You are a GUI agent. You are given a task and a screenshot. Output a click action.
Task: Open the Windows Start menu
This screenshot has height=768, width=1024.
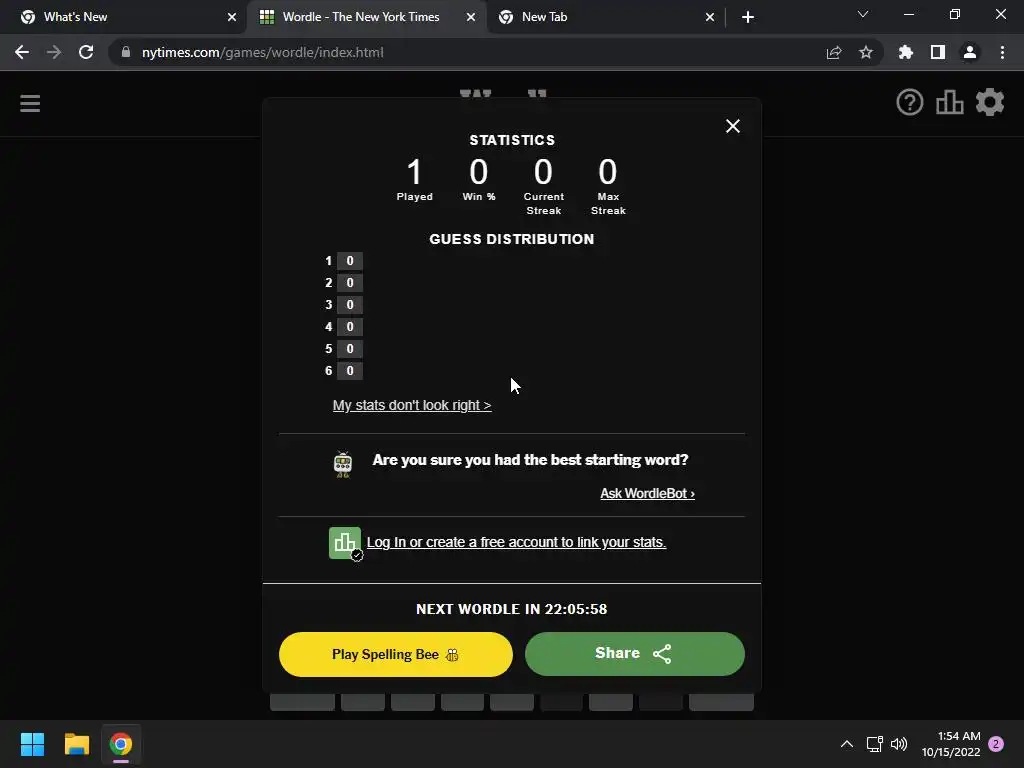click(x=32, y=744)
